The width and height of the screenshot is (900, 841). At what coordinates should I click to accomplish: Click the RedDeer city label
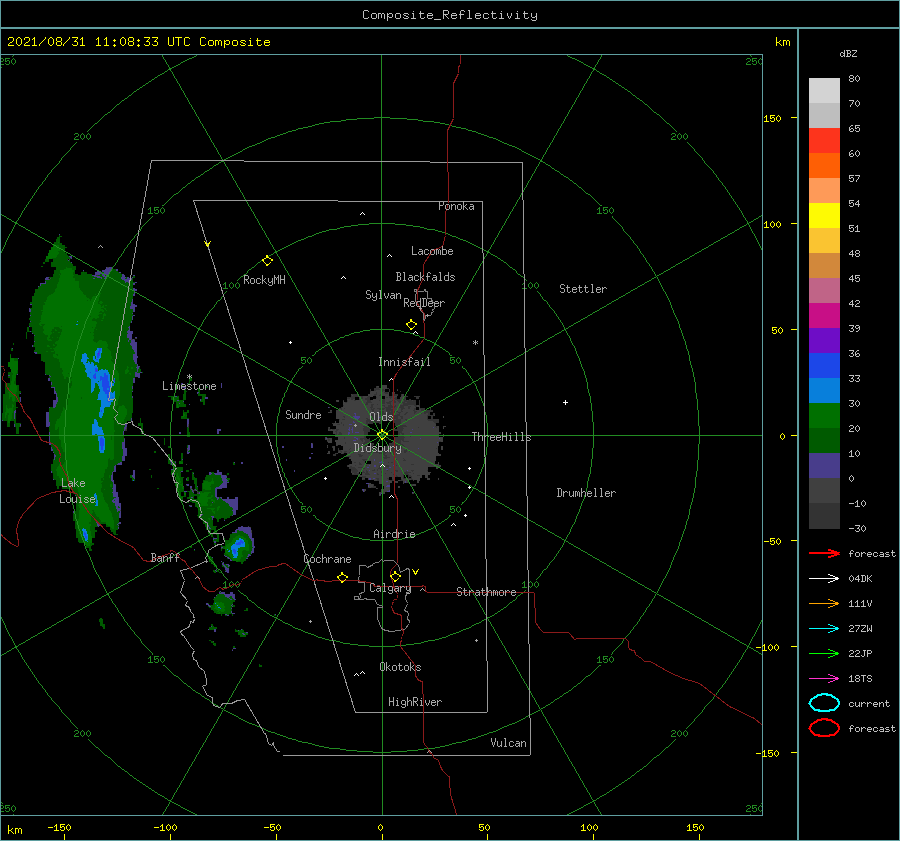tap(424, 303)
